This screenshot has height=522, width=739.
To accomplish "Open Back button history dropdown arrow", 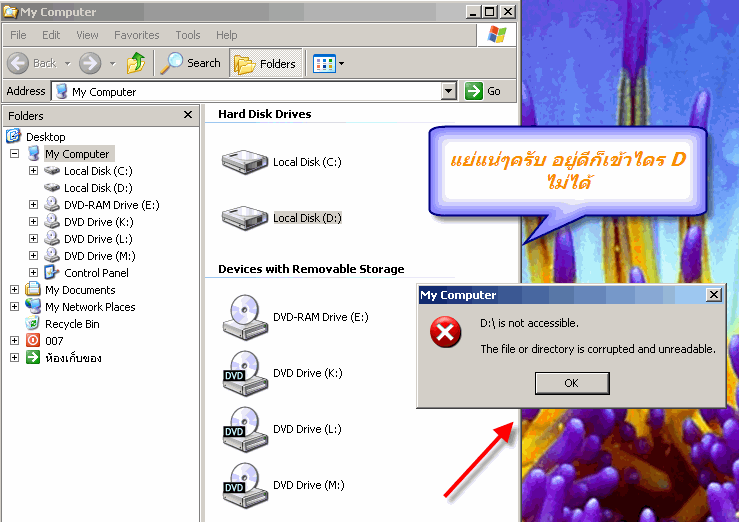I will point(67,63).
